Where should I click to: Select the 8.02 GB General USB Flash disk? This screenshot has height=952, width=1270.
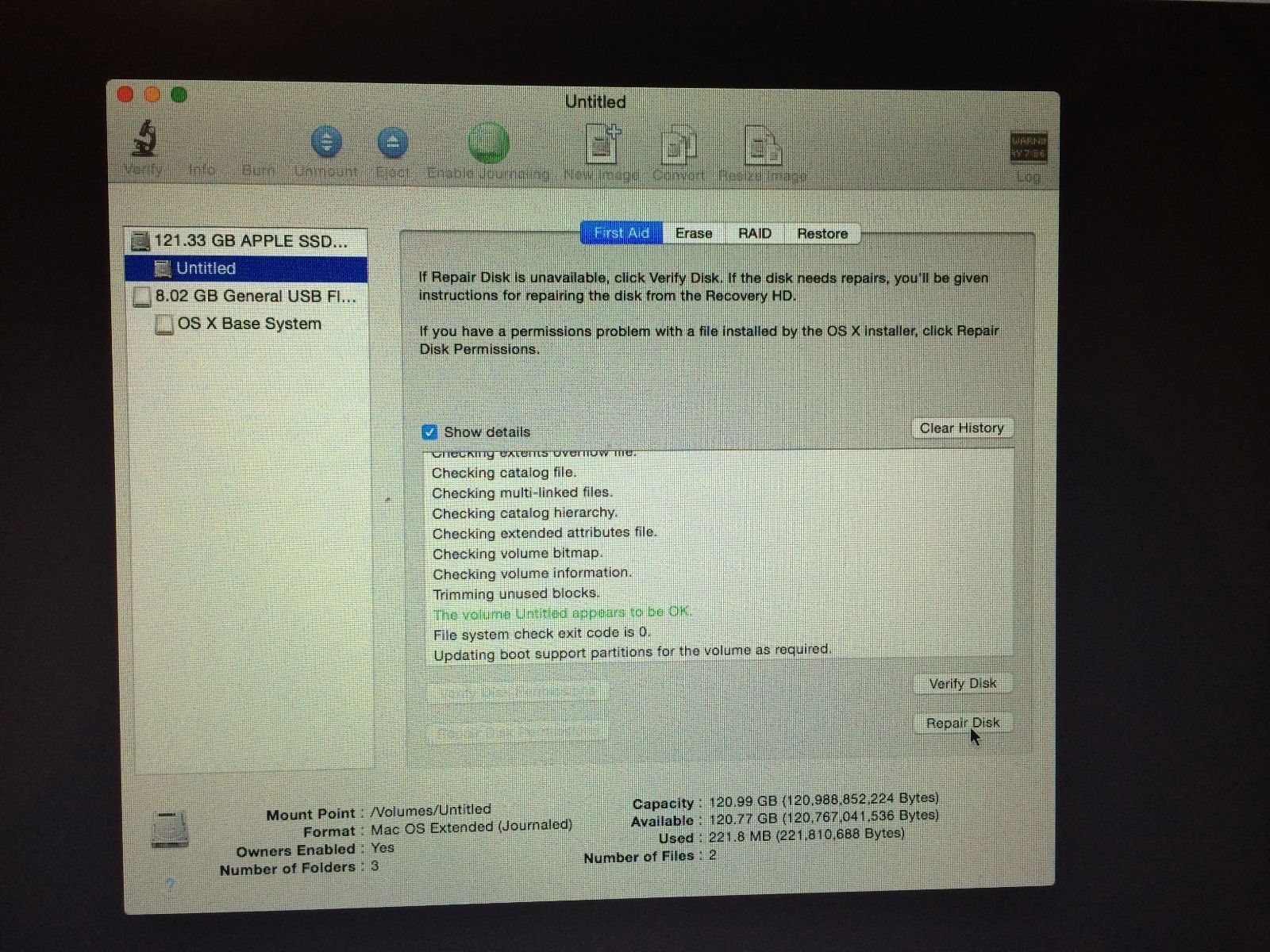pos(246,297)
